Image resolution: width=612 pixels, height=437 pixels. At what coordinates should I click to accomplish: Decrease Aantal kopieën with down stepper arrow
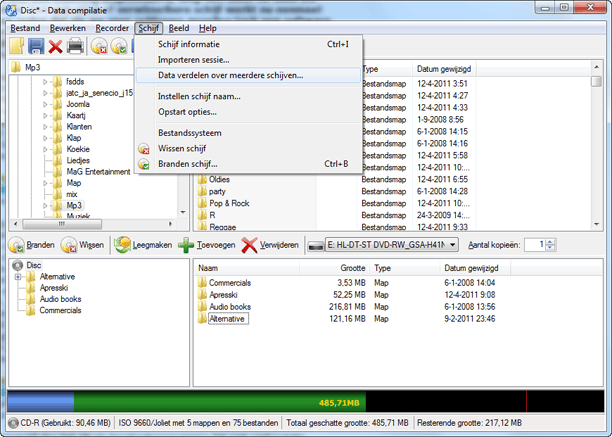550,248
